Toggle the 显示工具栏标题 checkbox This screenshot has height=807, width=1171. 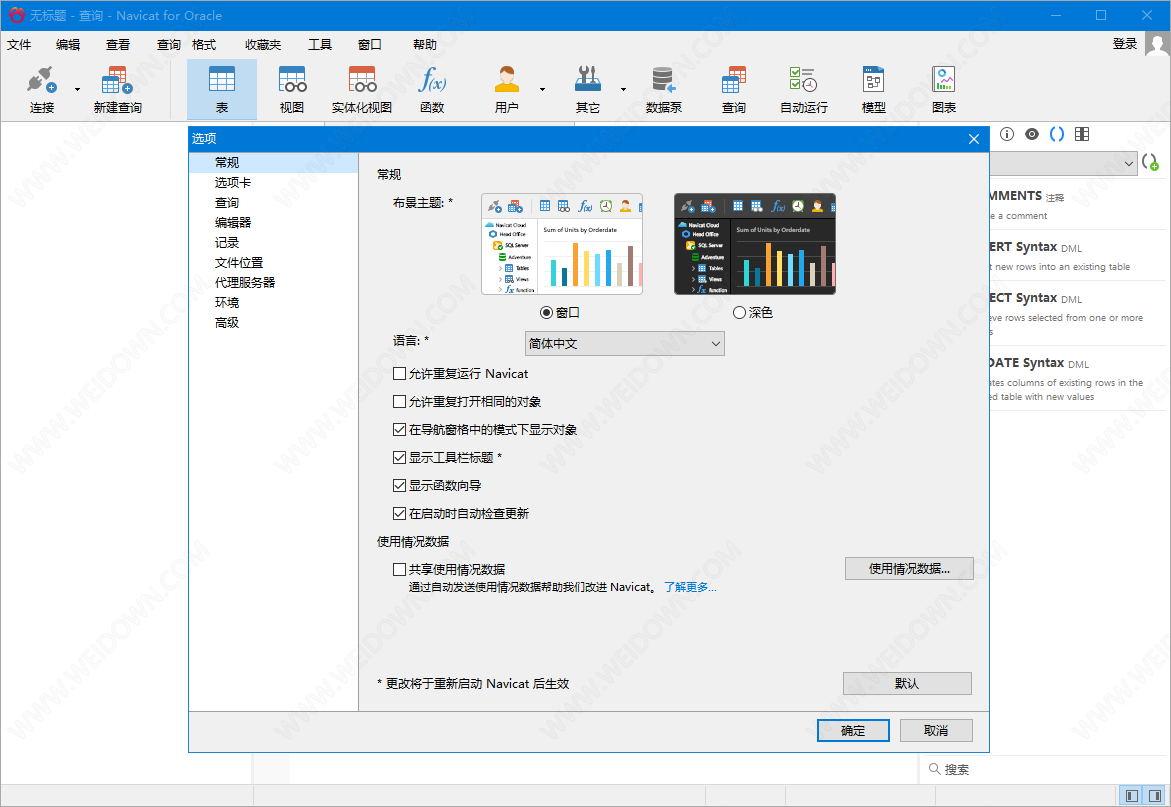400,458
